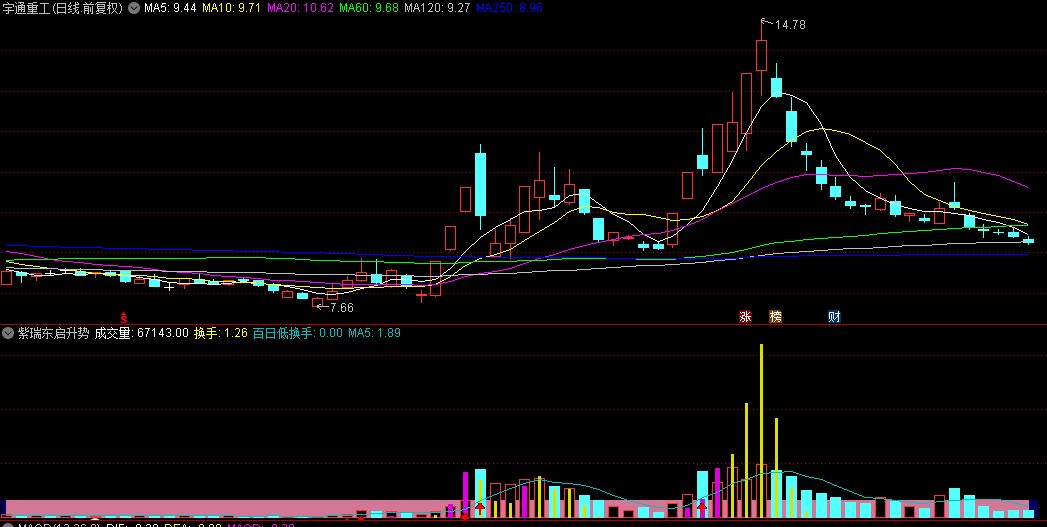
Task: Click the 紫瑞东启升势 indicator name
Action: click(x=53, y=333)
